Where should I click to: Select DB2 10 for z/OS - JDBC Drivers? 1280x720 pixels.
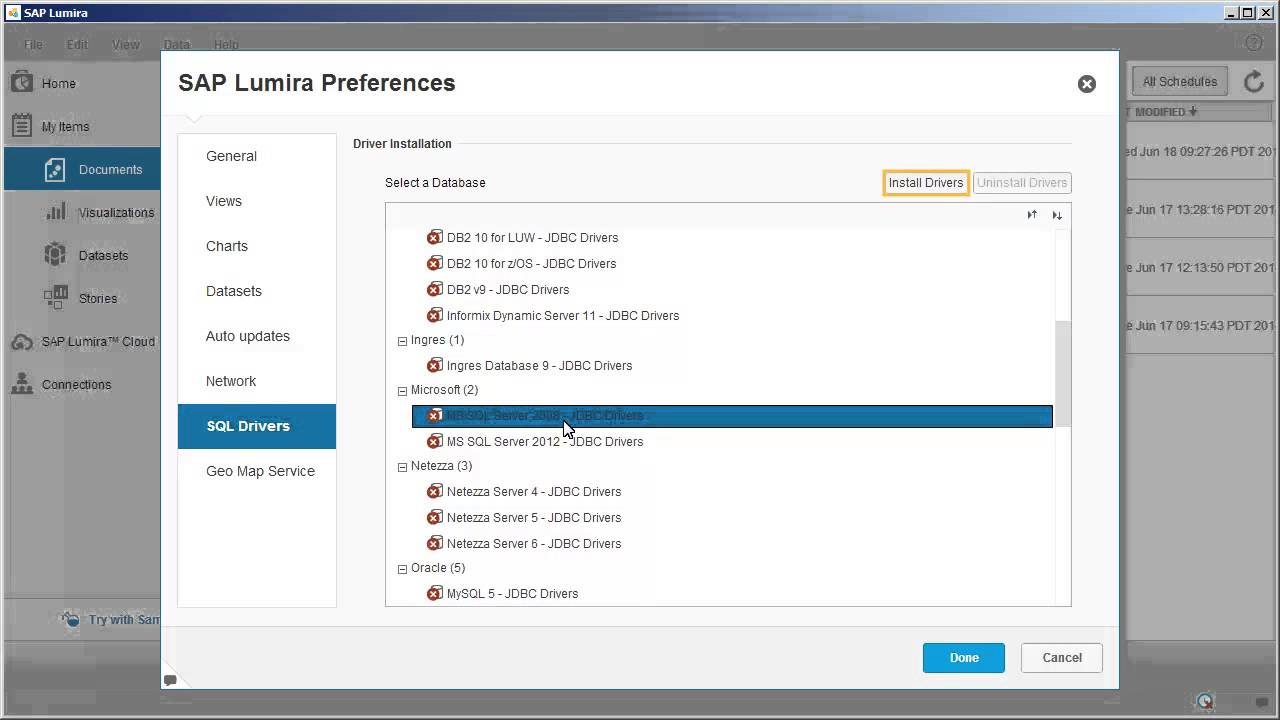pyautogui.click(x=531, y=264)
